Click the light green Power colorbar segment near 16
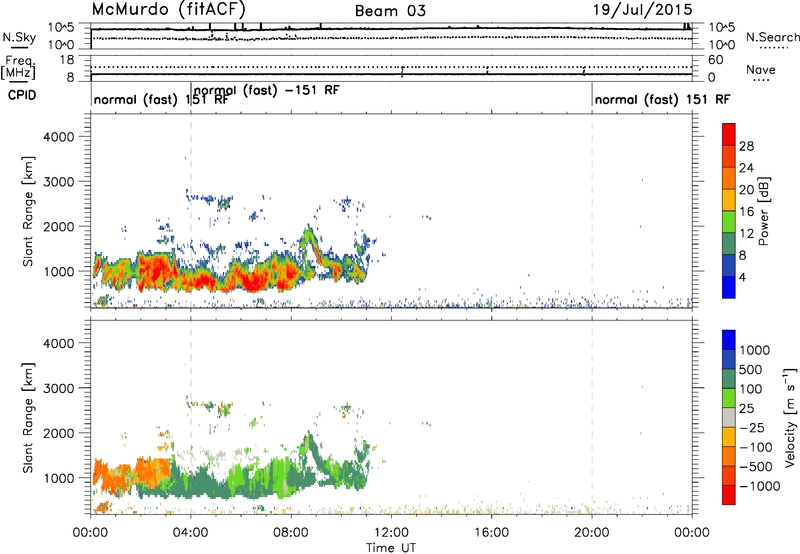 click(x=729, y=221)
